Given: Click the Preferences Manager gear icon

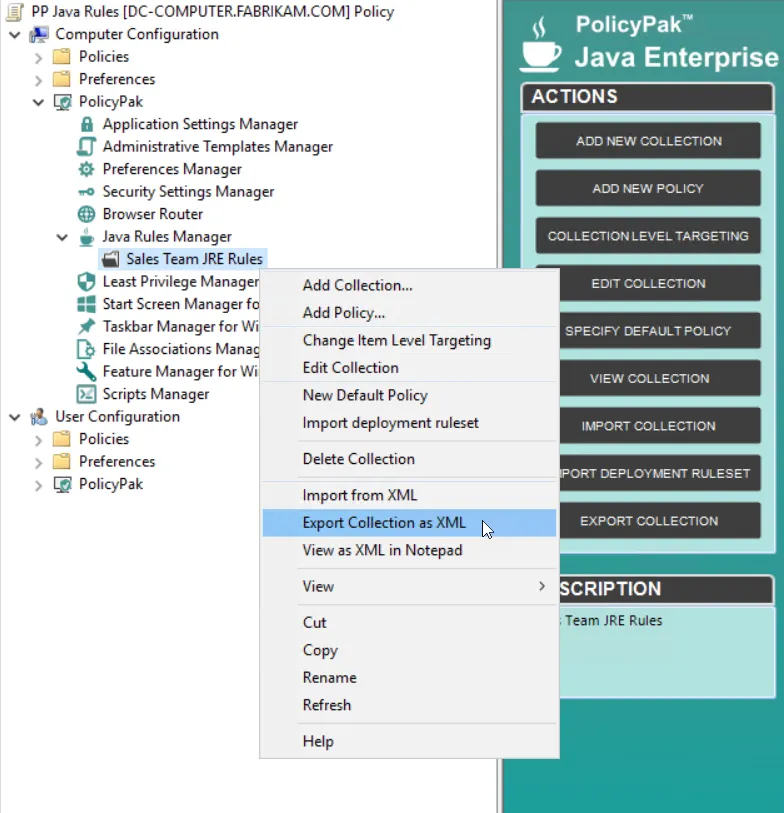Looking at the screenshot, I should (x=86, y=169).
